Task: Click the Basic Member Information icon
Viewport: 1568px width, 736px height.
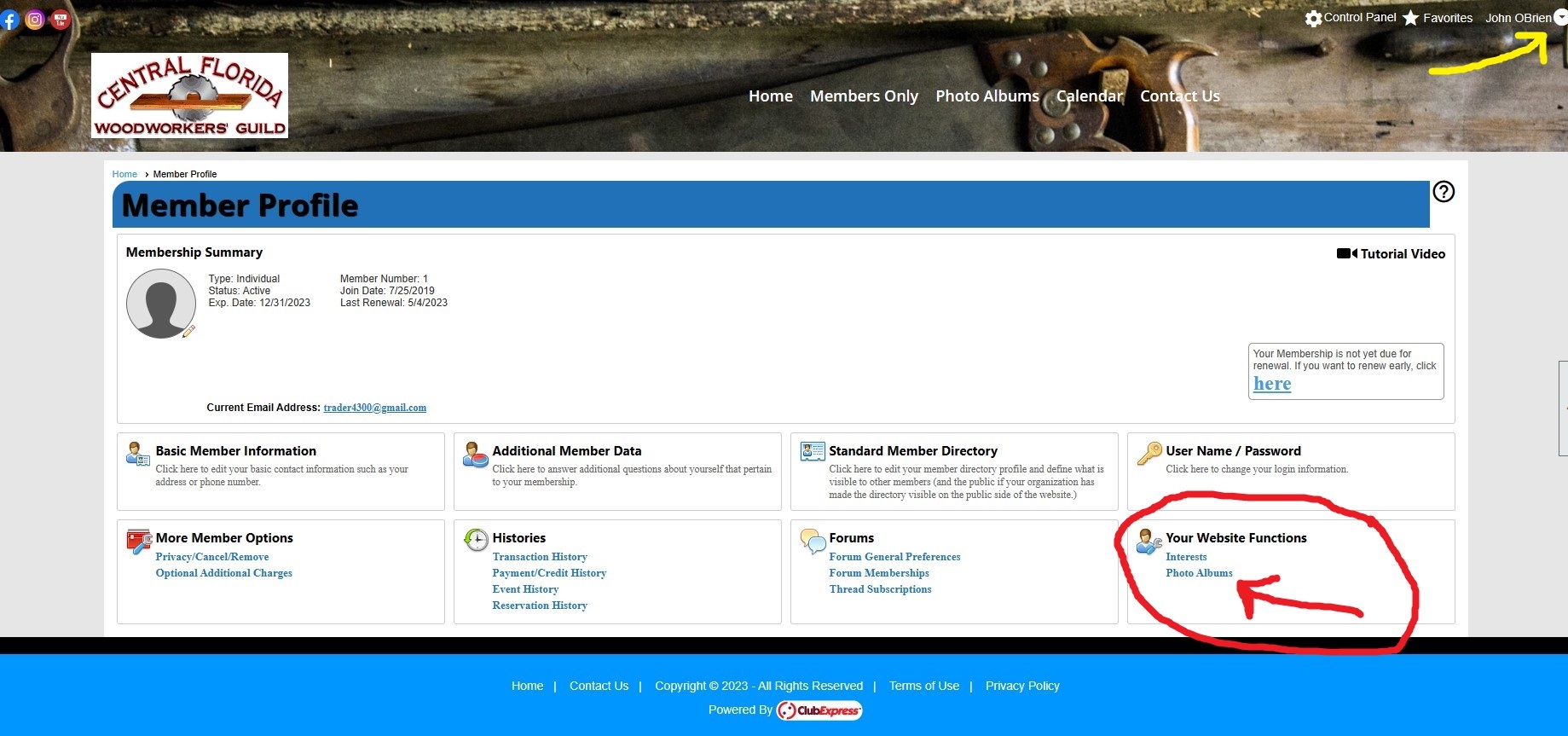Action: coord(137,454)
